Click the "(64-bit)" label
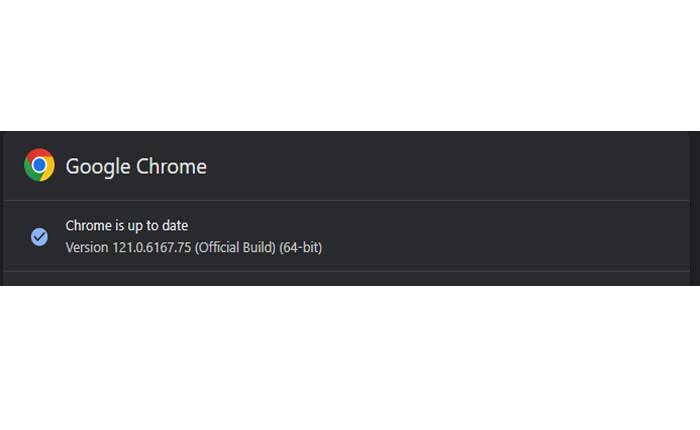This screenshot has height=430, width=700. point(302,246)
